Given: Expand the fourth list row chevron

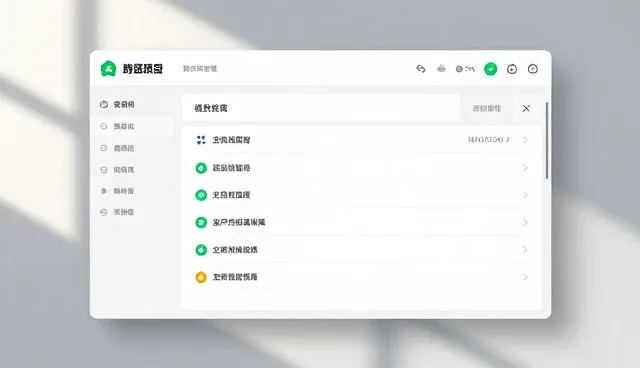Looking at the screenshot, I should [525, 222].
